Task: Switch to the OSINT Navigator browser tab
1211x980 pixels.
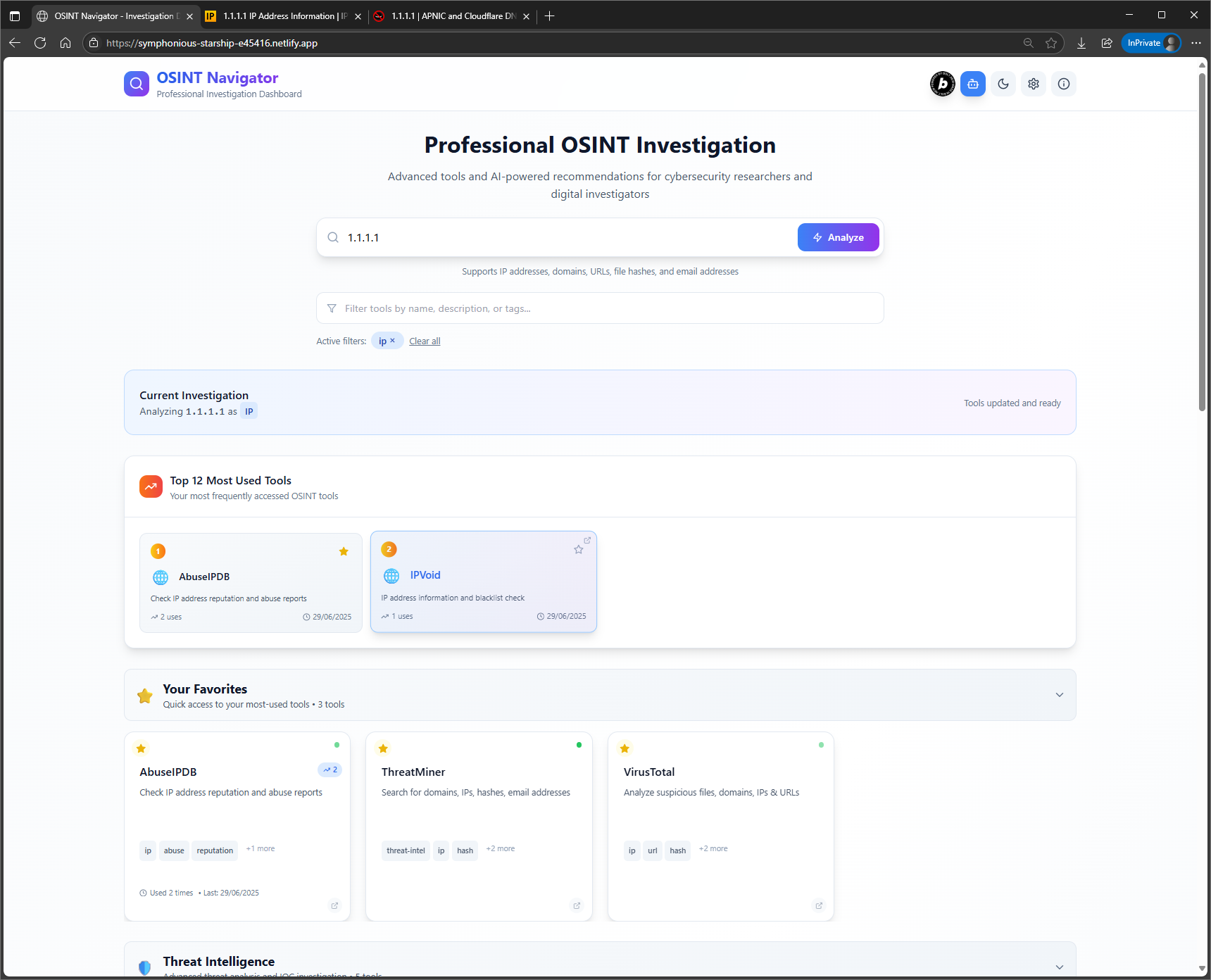Action: [116, 16]
